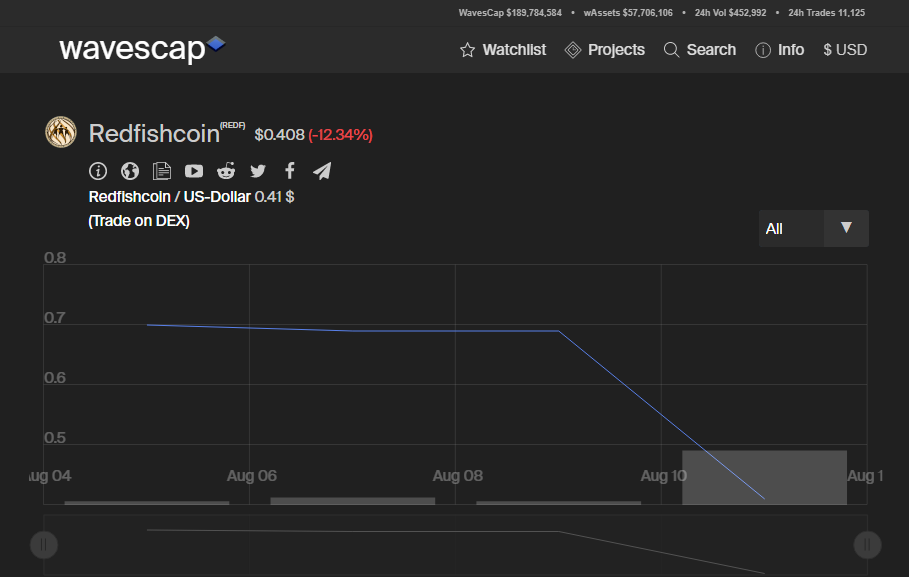Viewport: 909px width, 577px height.
Task: Click the 24h Trades 11,125 stat
Action: click(827, 13)
